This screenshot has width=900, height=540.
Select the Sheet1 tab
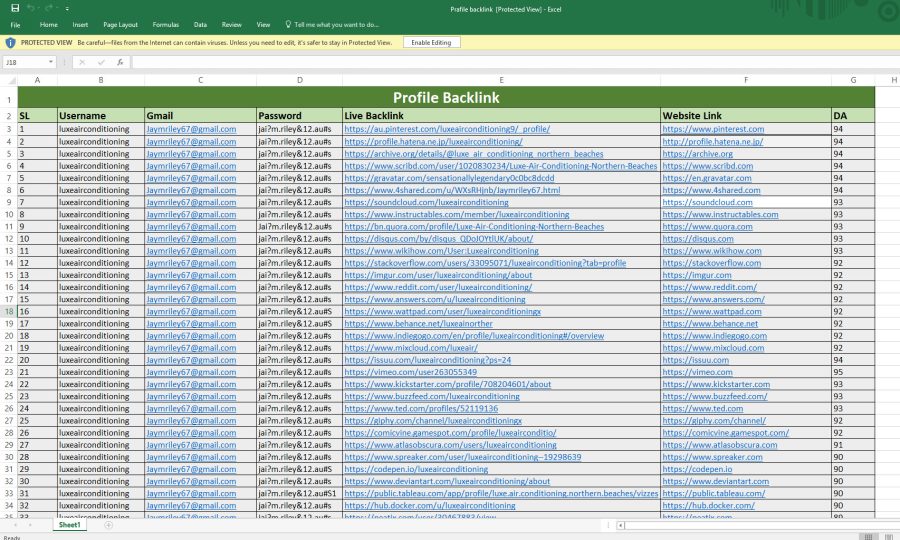pos(69,525)
